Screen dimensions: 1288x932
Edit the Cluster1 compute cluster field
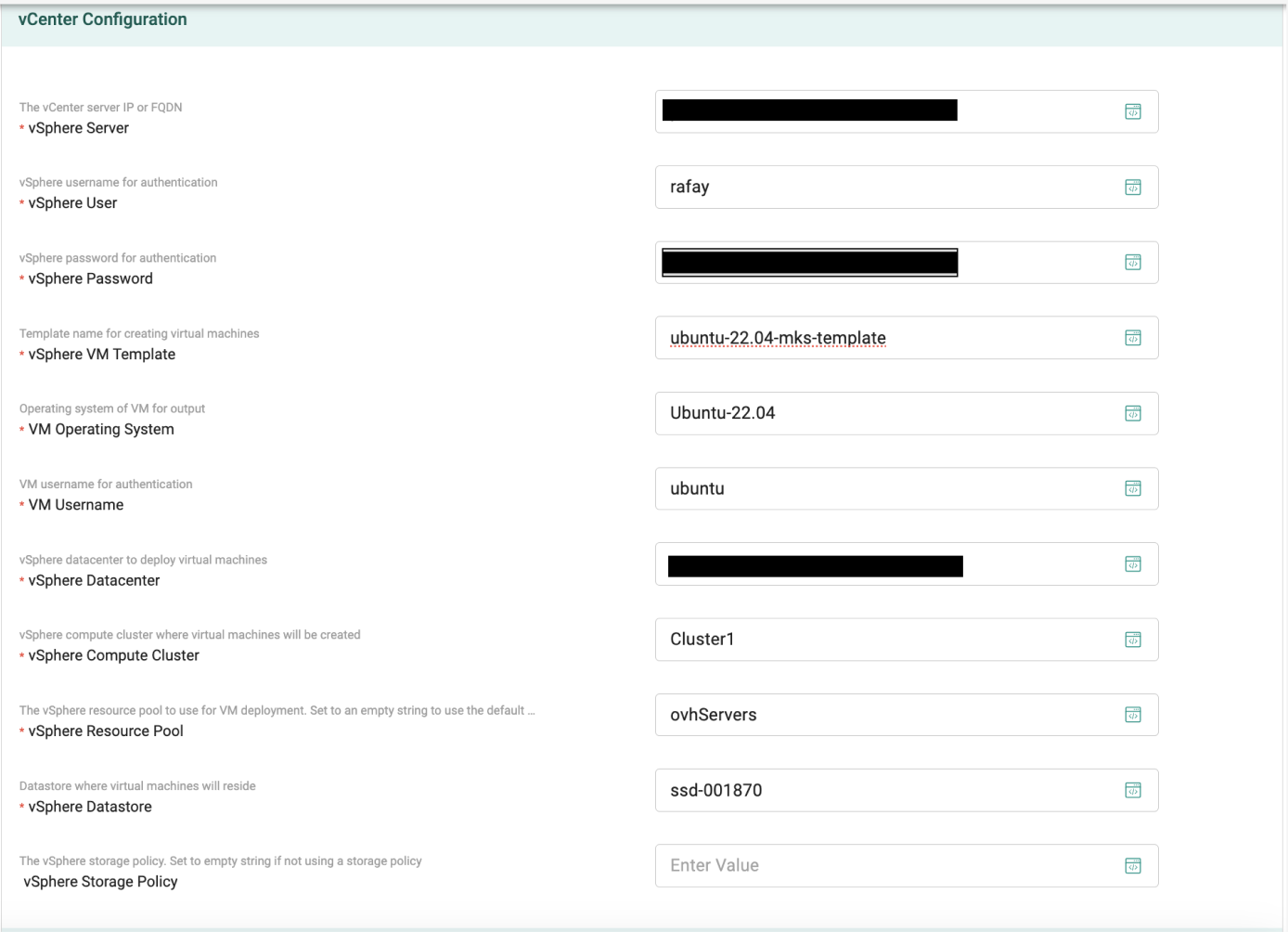(907, 640)
